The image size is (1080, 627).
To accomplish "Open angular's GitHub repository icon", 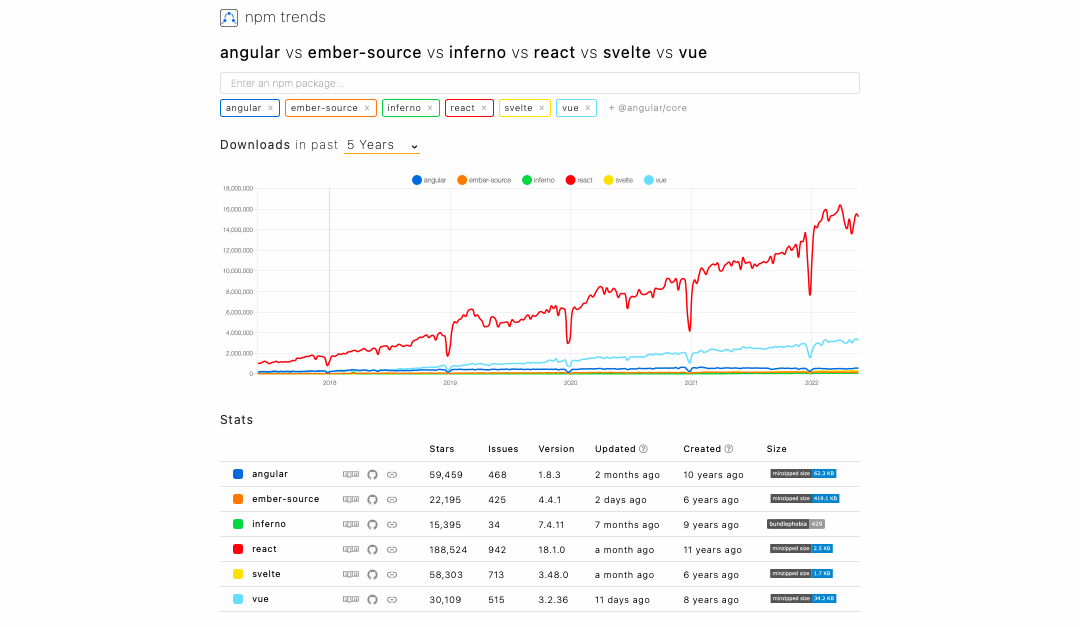I will pyautogui.click(x=372, y=474).
